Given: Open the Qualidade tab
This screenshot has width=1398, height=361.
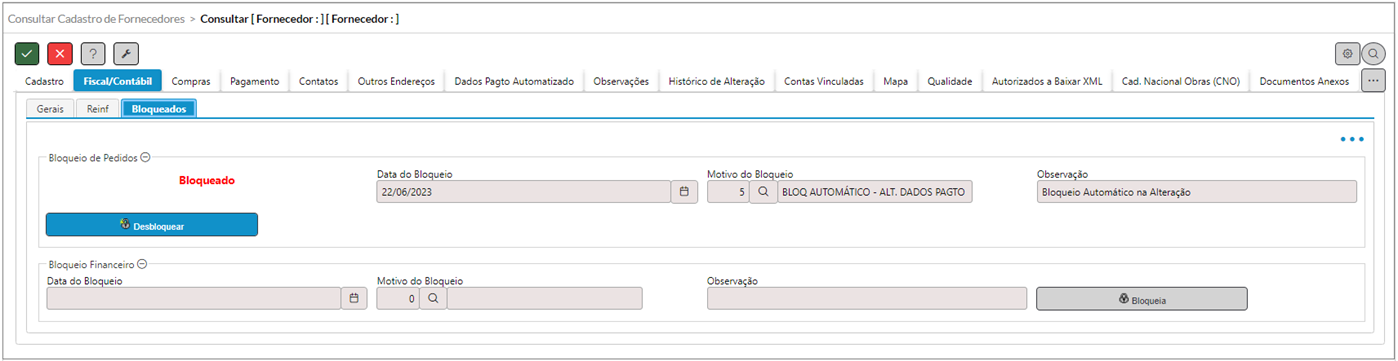Looking at the screenshot, I should coord(950,81).
